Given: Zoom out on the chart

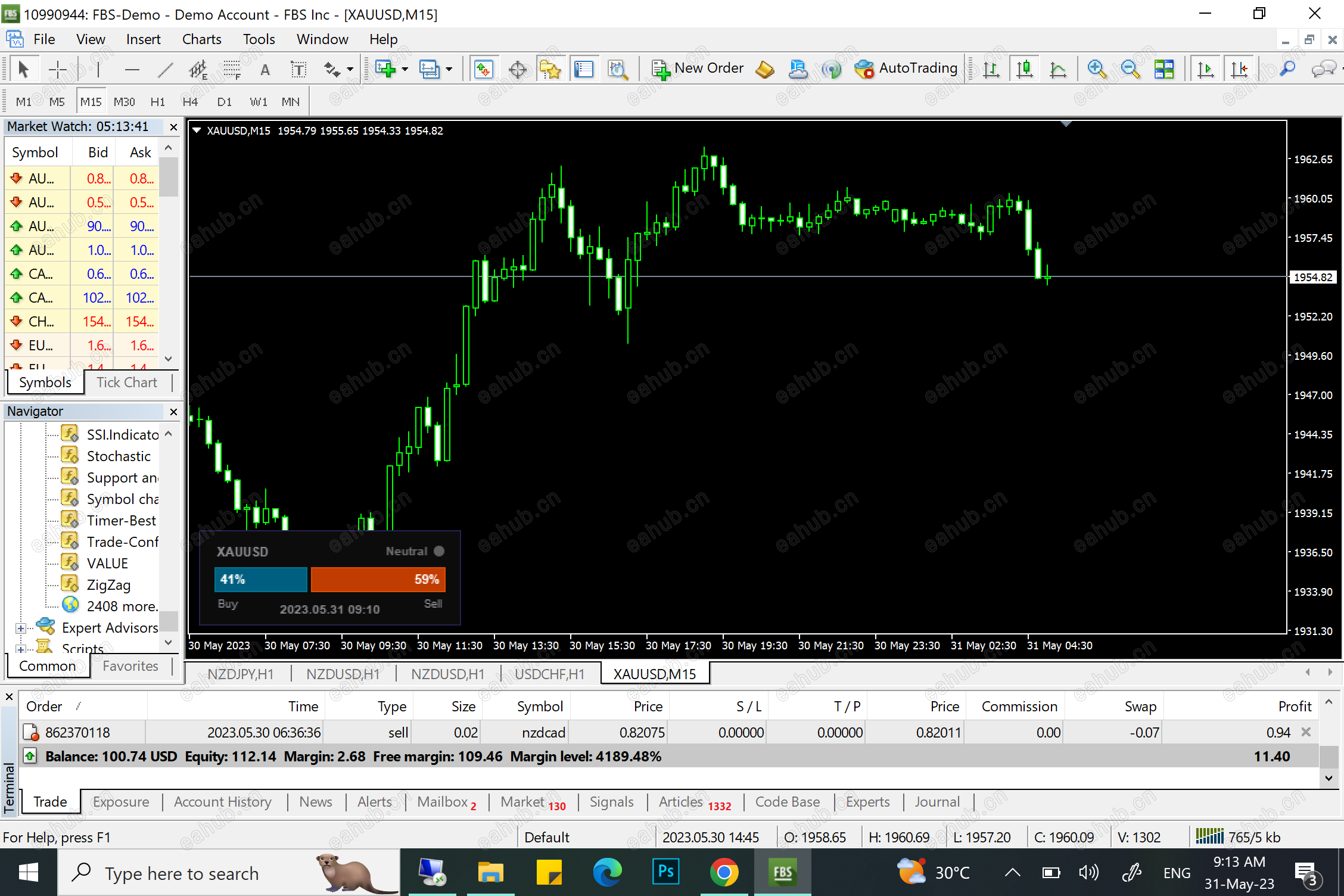Looking at the screenshot, I should (x=1130, y=69).
